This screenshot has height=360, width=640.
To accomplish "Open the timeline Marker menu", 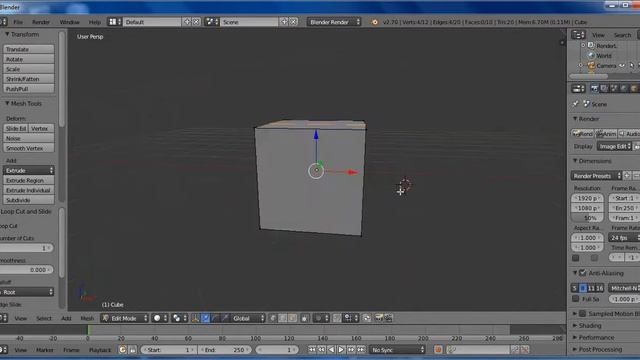I will [x=44, y=350].
